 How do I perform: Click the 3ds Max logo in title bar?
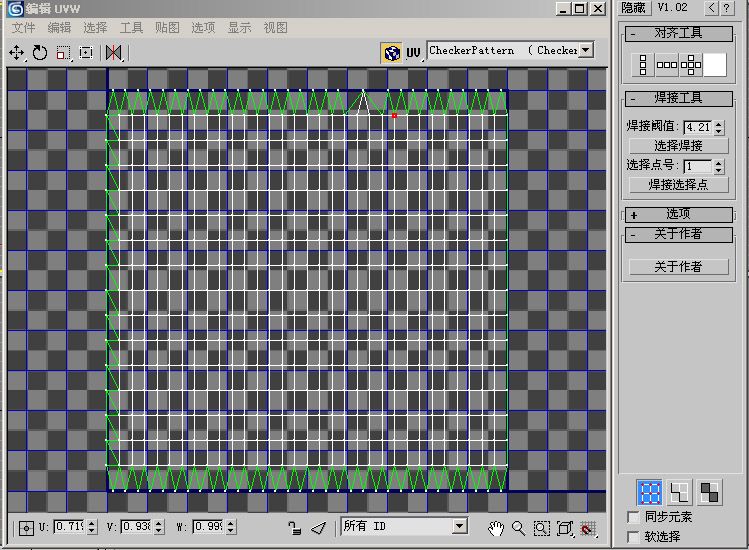[16, 9]
